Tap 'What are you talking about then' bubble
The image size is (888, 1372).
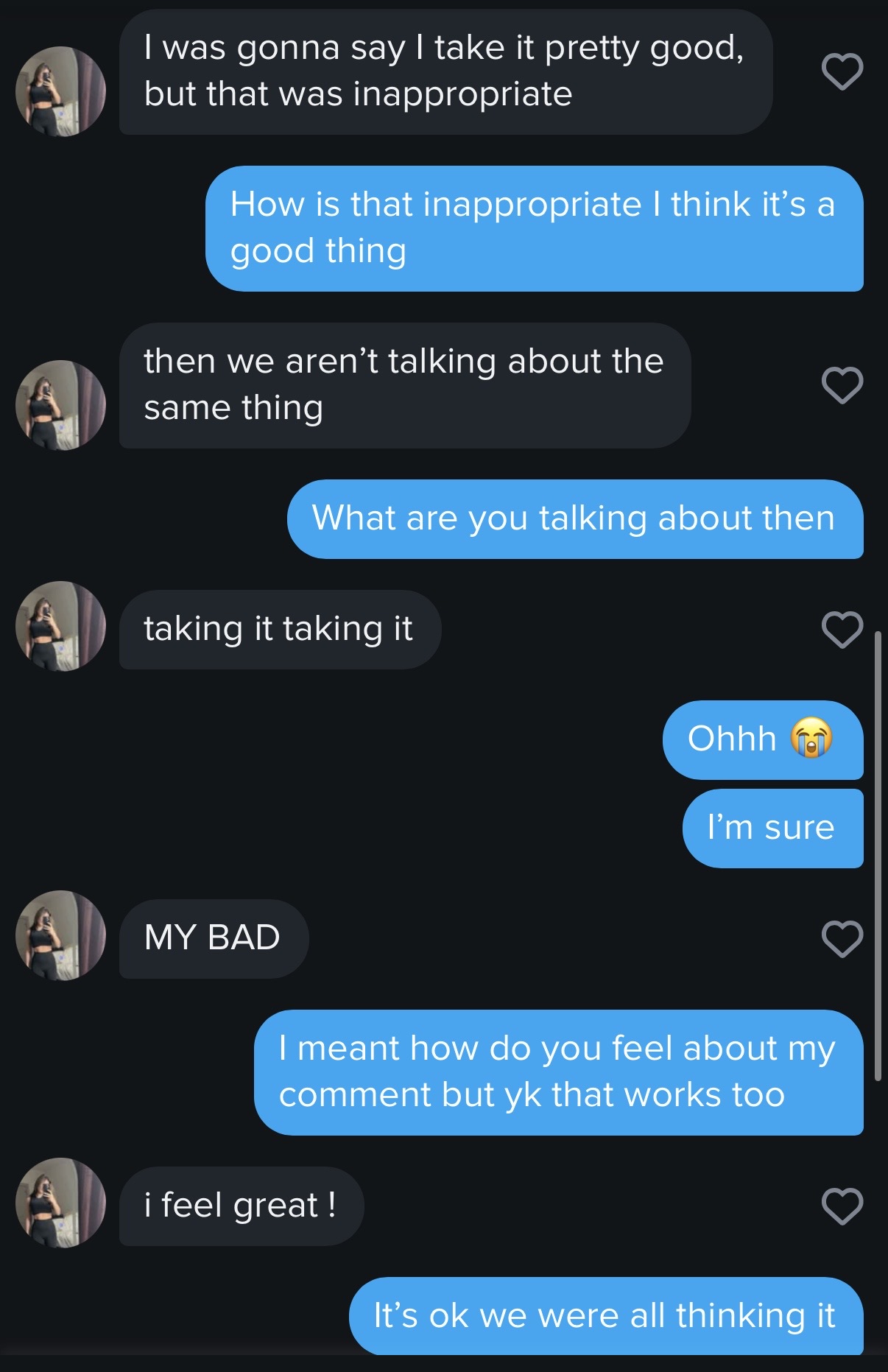click(x=574, y=518)
